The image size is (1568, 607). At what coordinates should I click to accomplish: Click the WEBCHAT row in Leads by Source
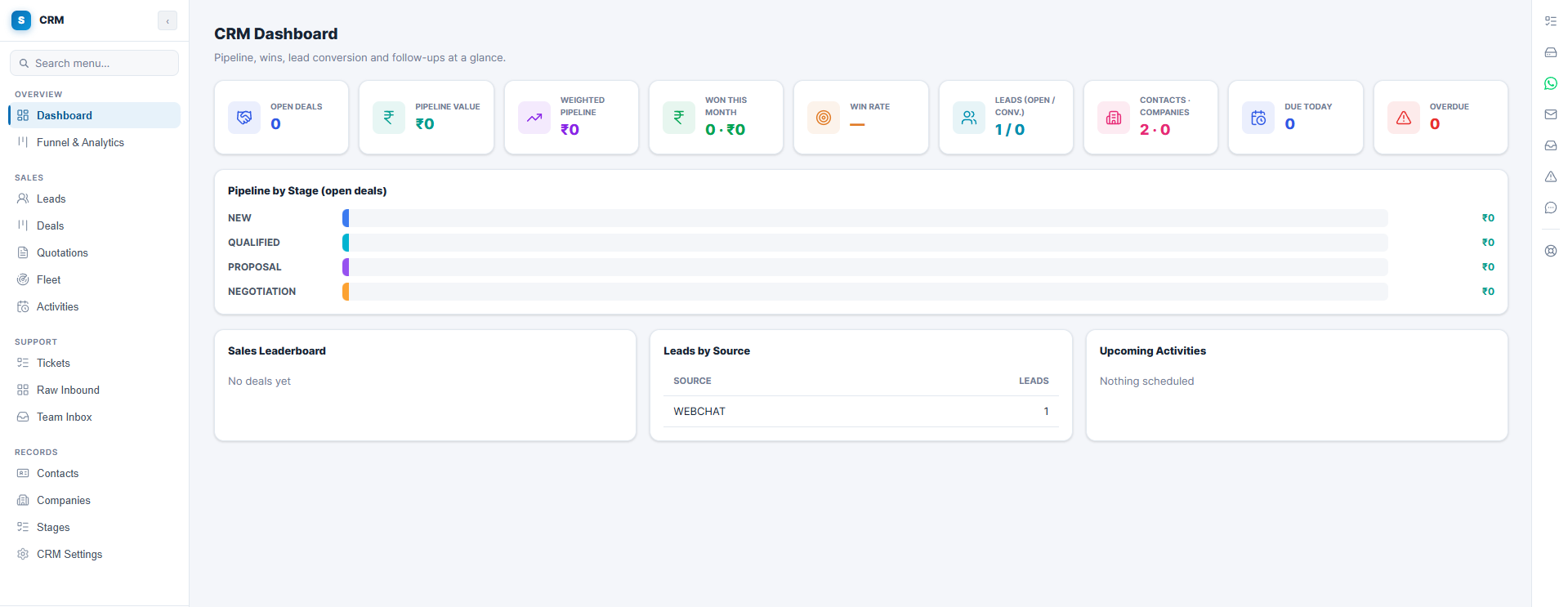pyautogui.click(x=861, y=412)
